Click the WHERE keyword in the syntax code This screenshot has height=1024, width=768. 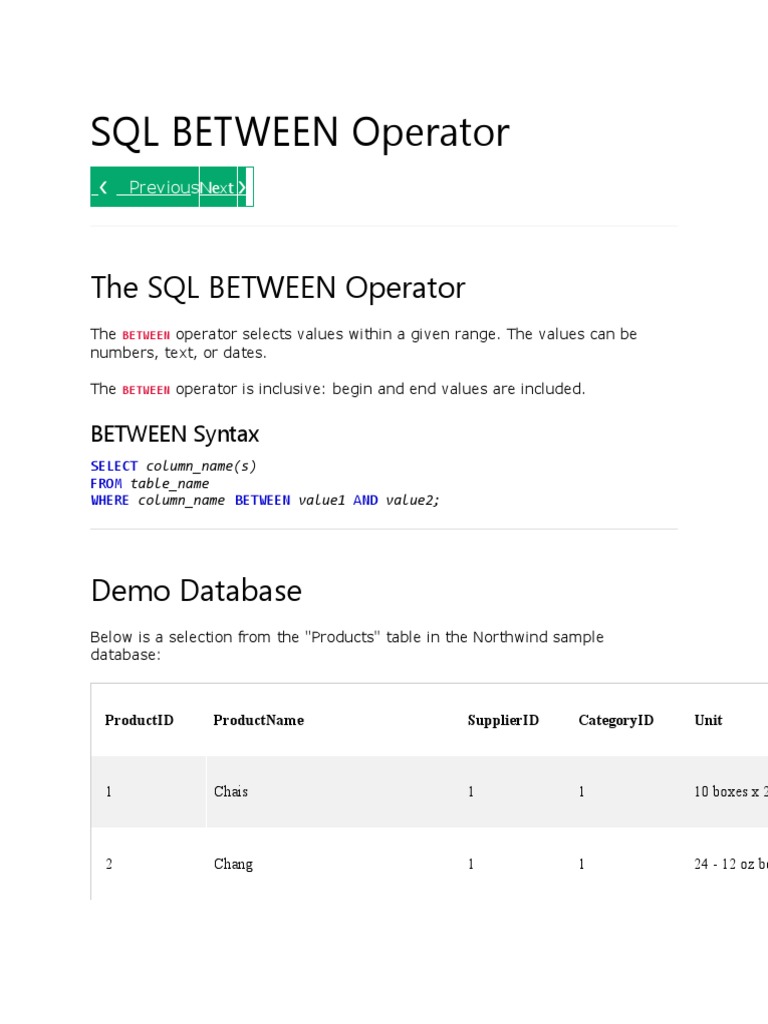pos(110,500)
